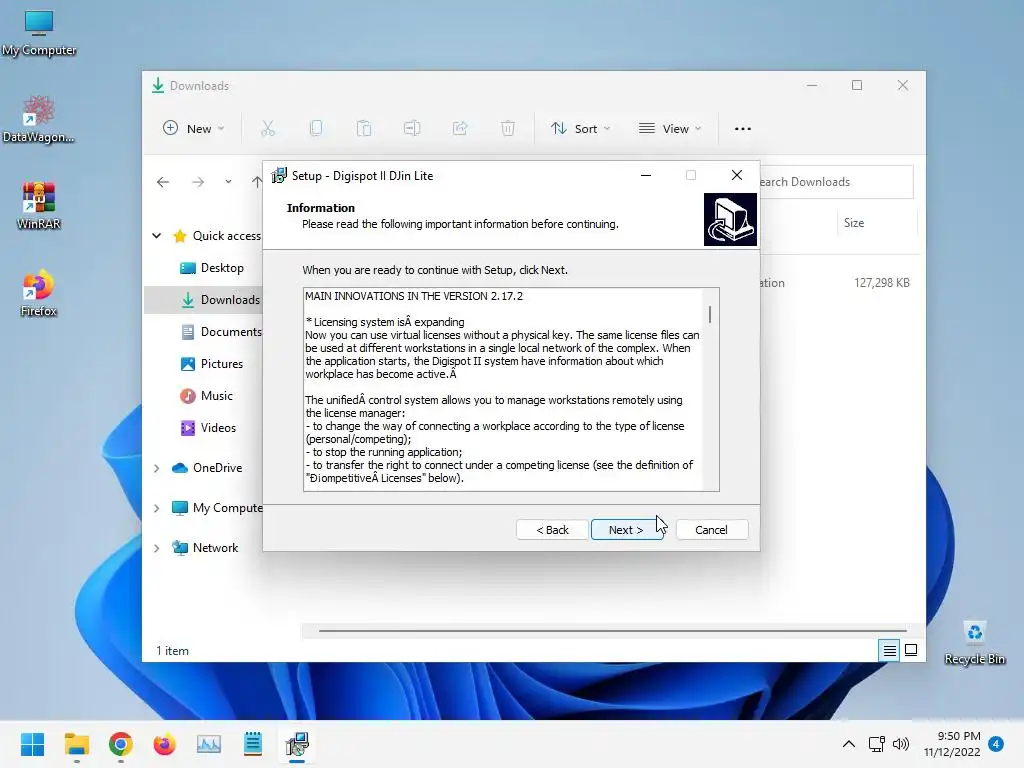Minimize the Setup dialog window
The width and height of the screenshot is (1024, 768).
tap(646, 176)
